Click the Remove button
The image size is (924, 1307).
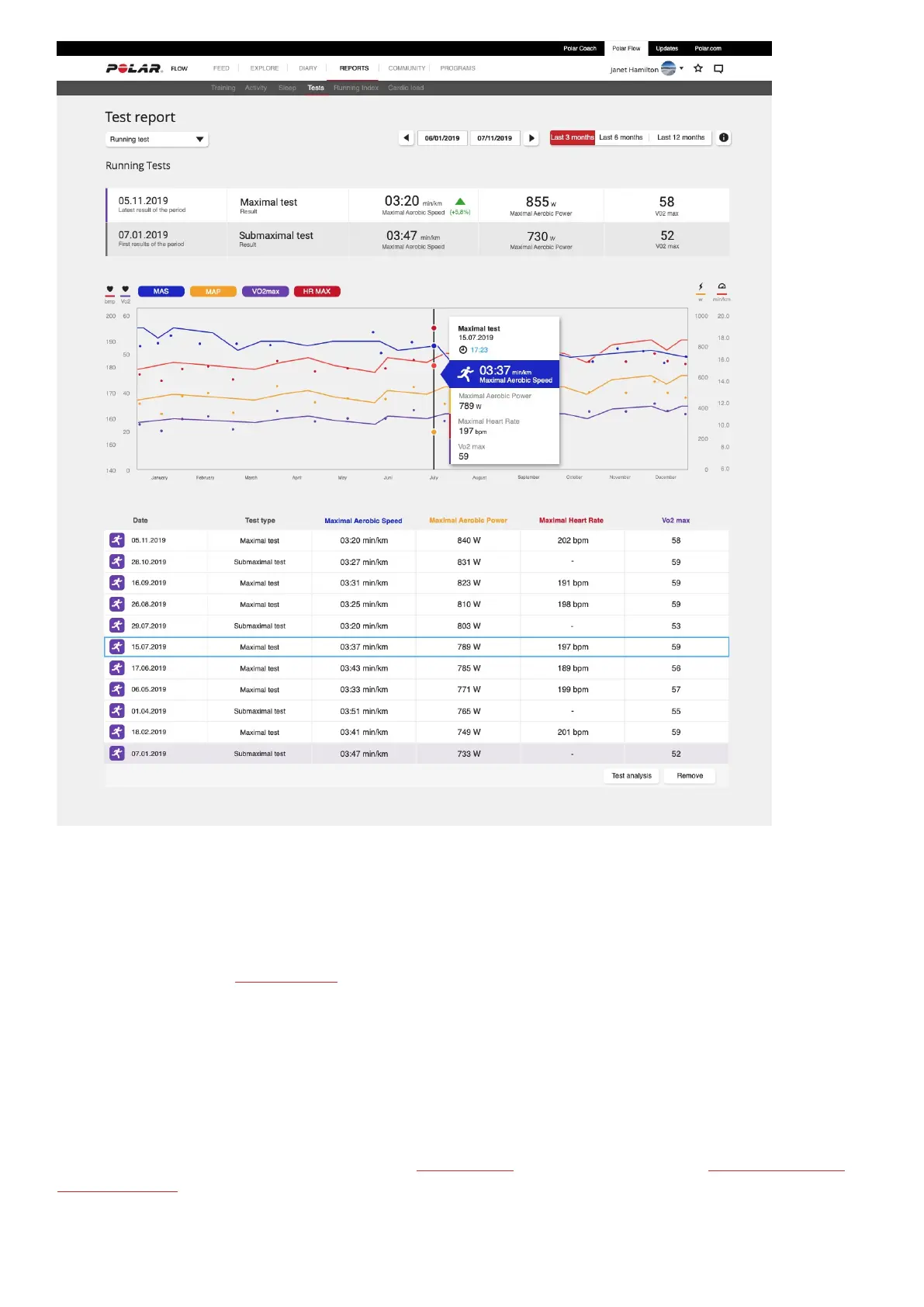tap(690, 775)
